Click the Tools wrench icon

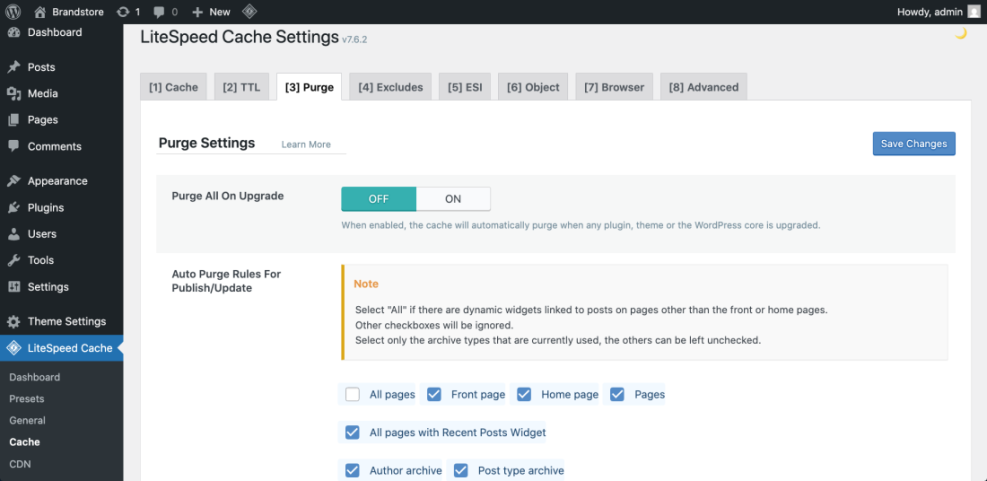(14, 261)
